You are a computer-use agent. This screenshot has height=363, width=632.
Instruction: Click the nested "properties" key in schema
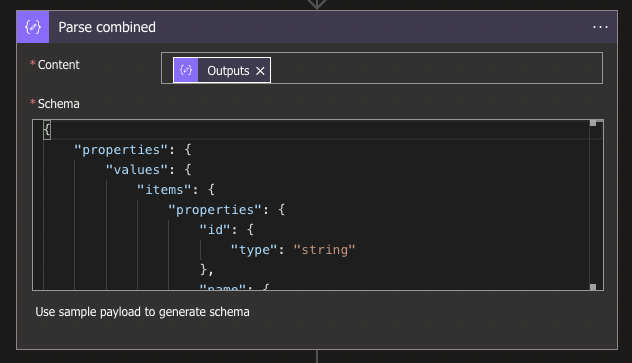click(x=215, y=210)
